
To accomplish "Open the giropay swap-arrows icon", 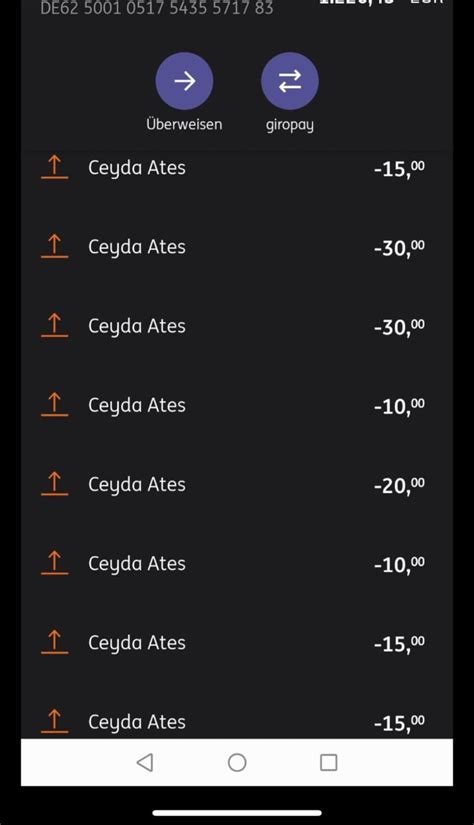I will coord(290,81).
